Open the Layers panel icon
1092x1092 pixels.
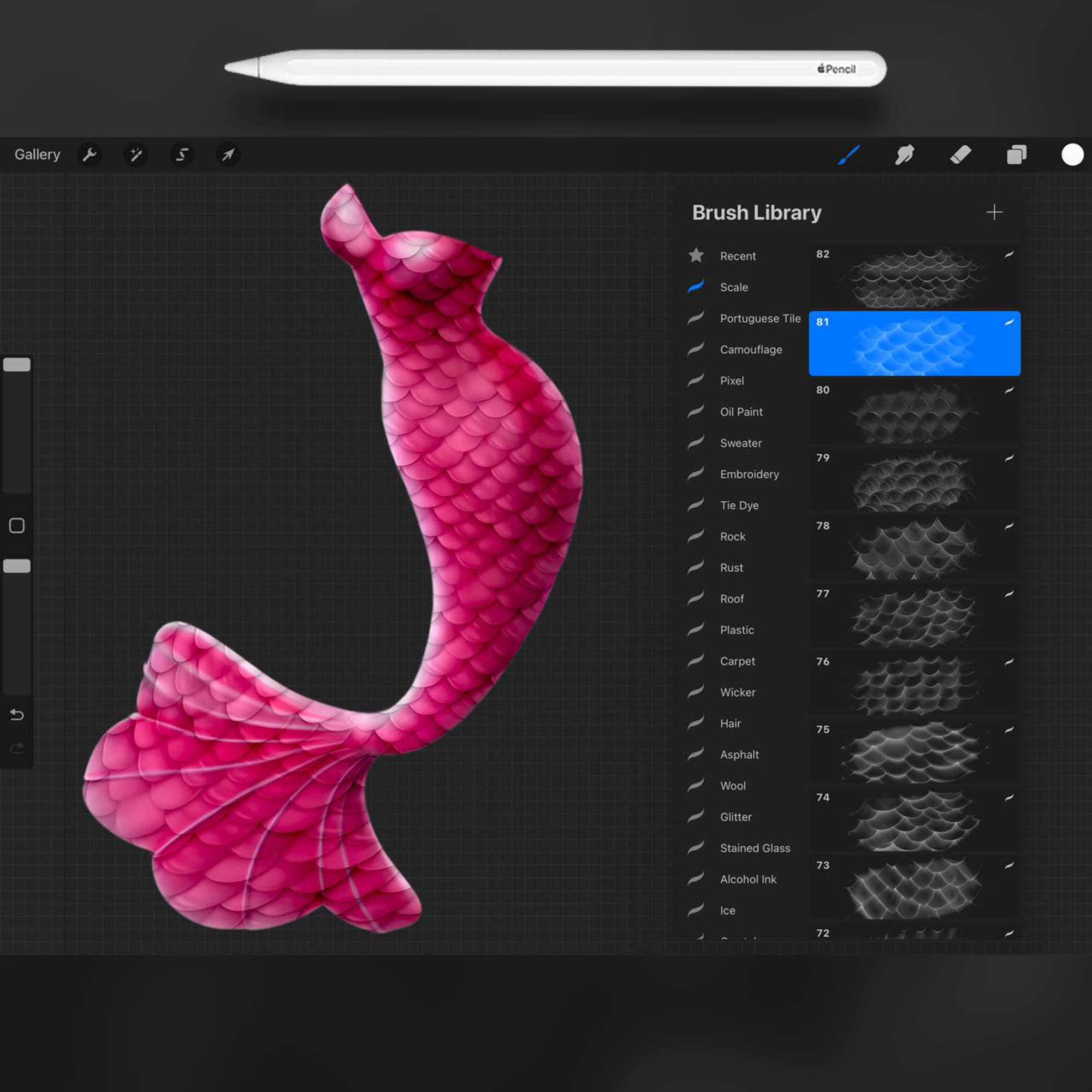1016,155
